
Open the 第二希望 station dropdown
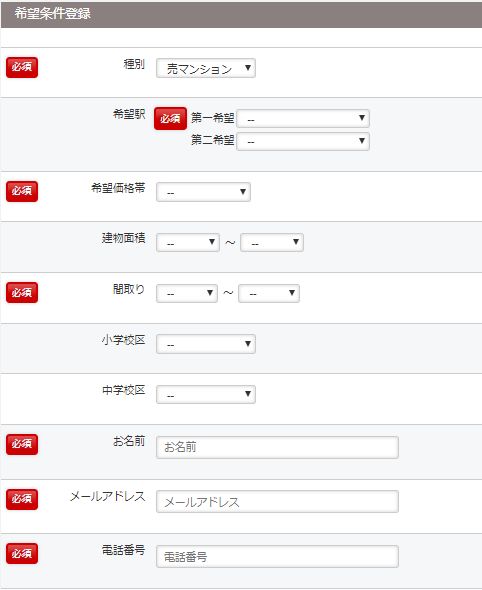[303, 141]
